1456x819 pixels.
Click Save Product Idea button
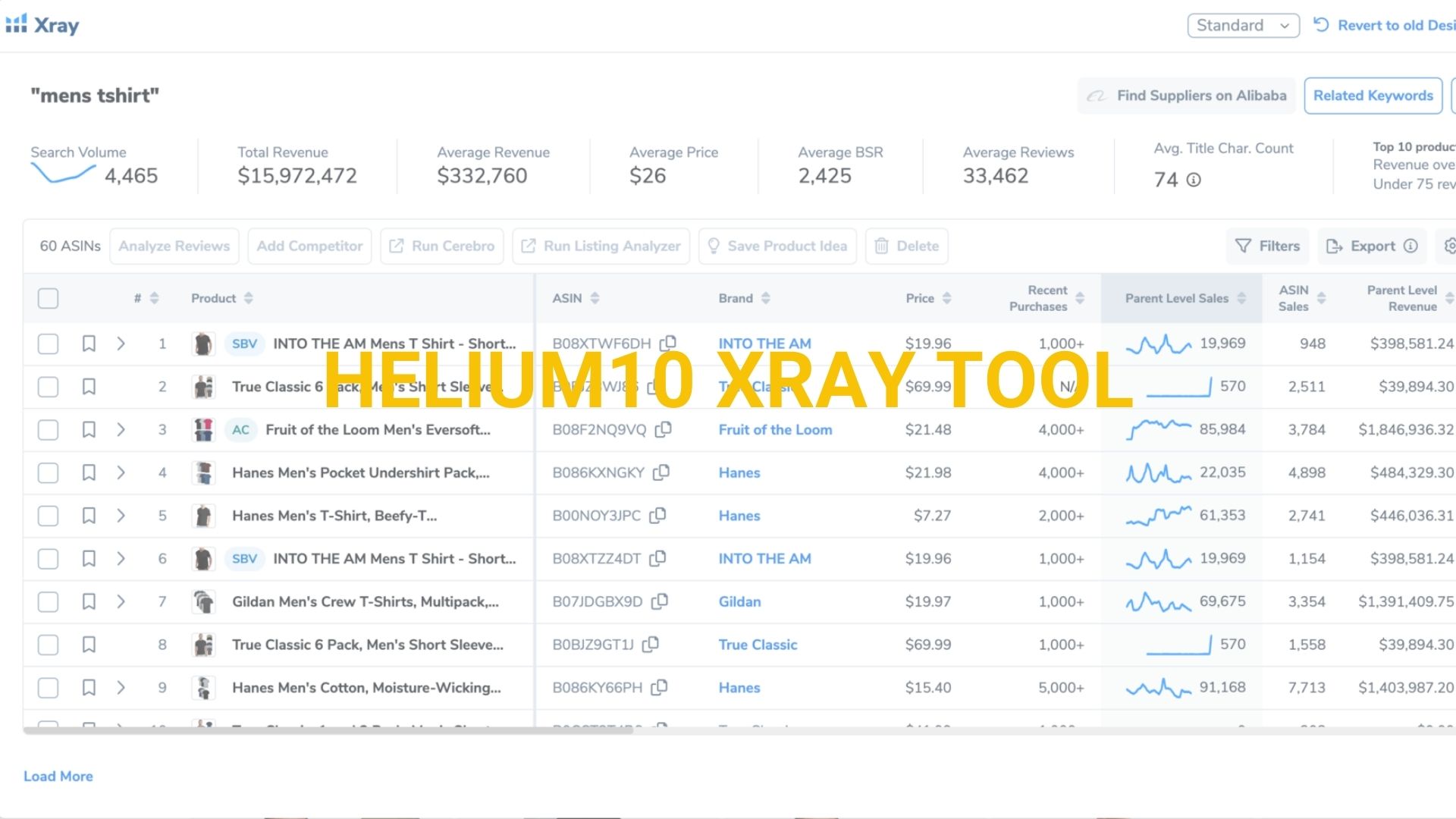777,246
